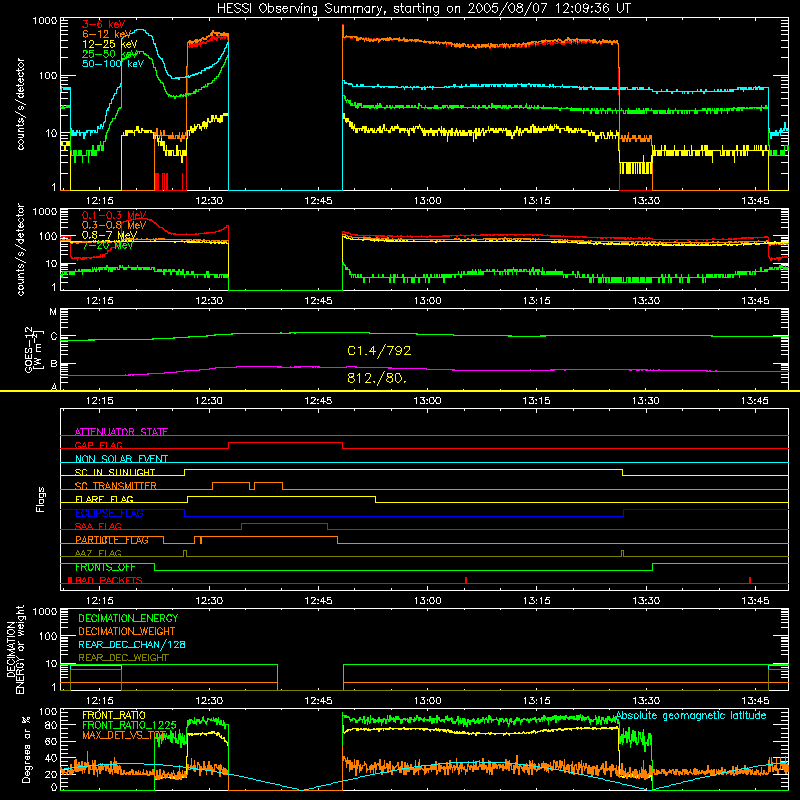The image size is (800, 800).
Task: Click the 'SAA_FLAG' label
Action: (98, 526)
